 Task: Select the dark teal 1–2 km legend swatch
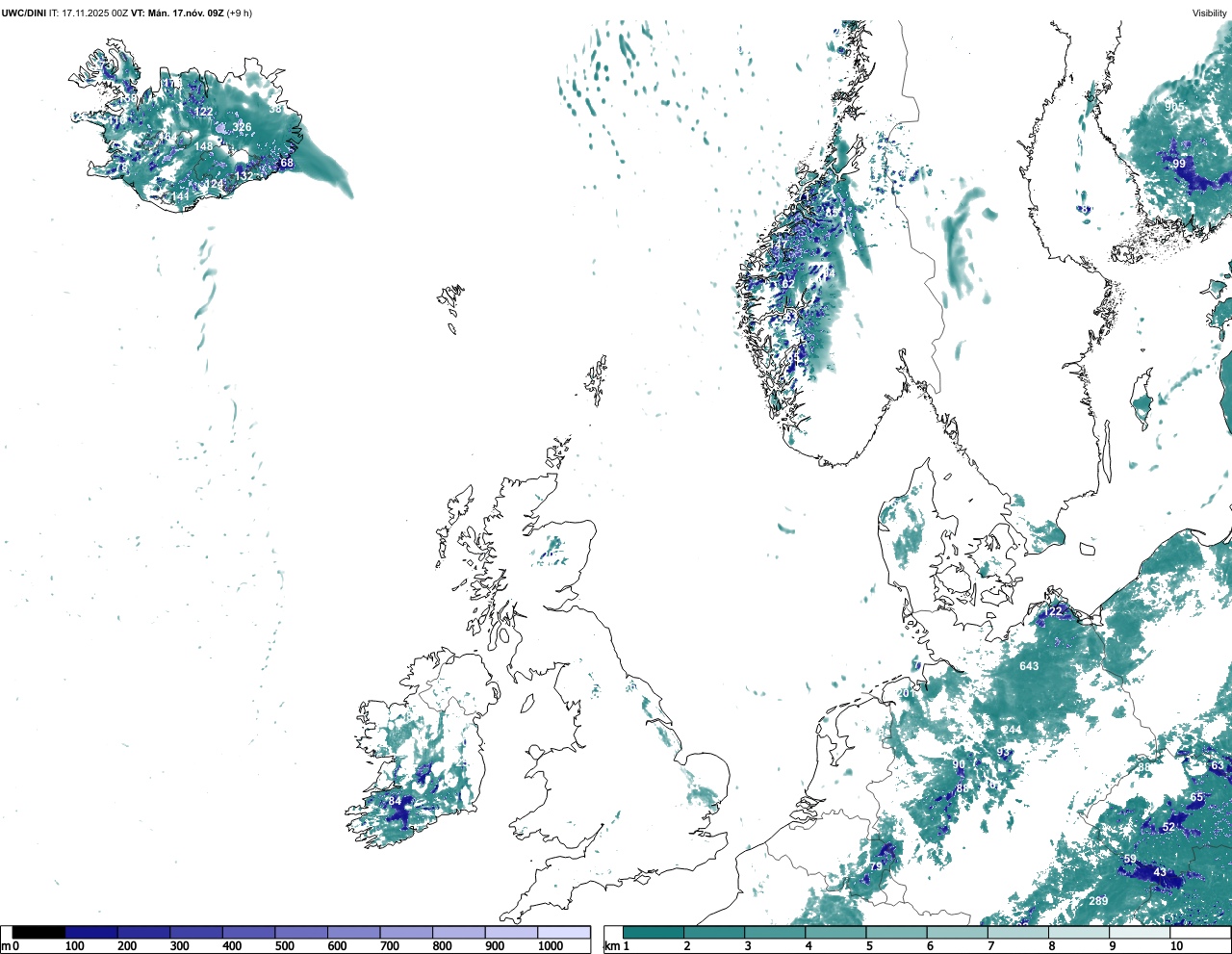pyautogui.click(x=654, y=932)
